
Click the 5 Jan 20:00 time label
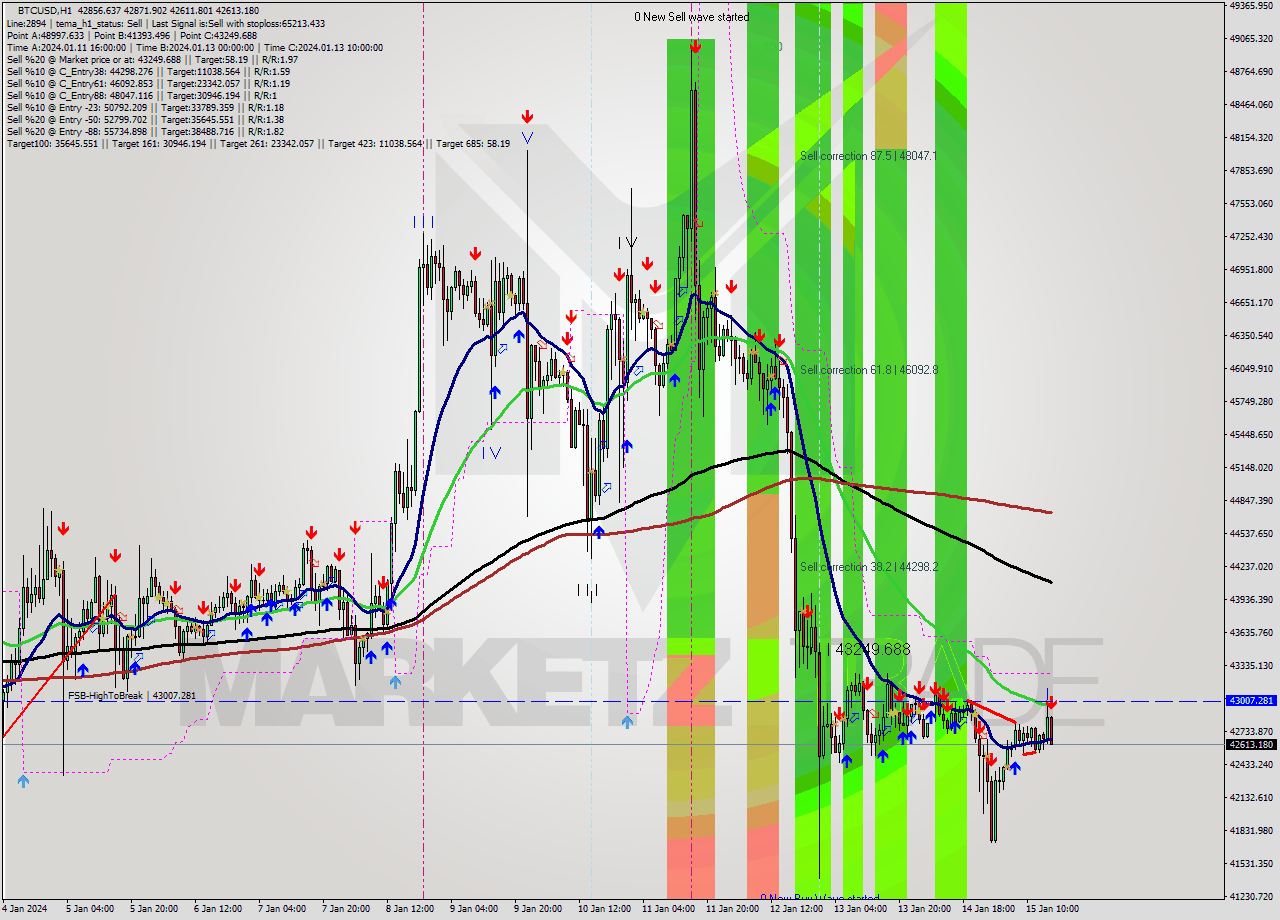point(152,909)
